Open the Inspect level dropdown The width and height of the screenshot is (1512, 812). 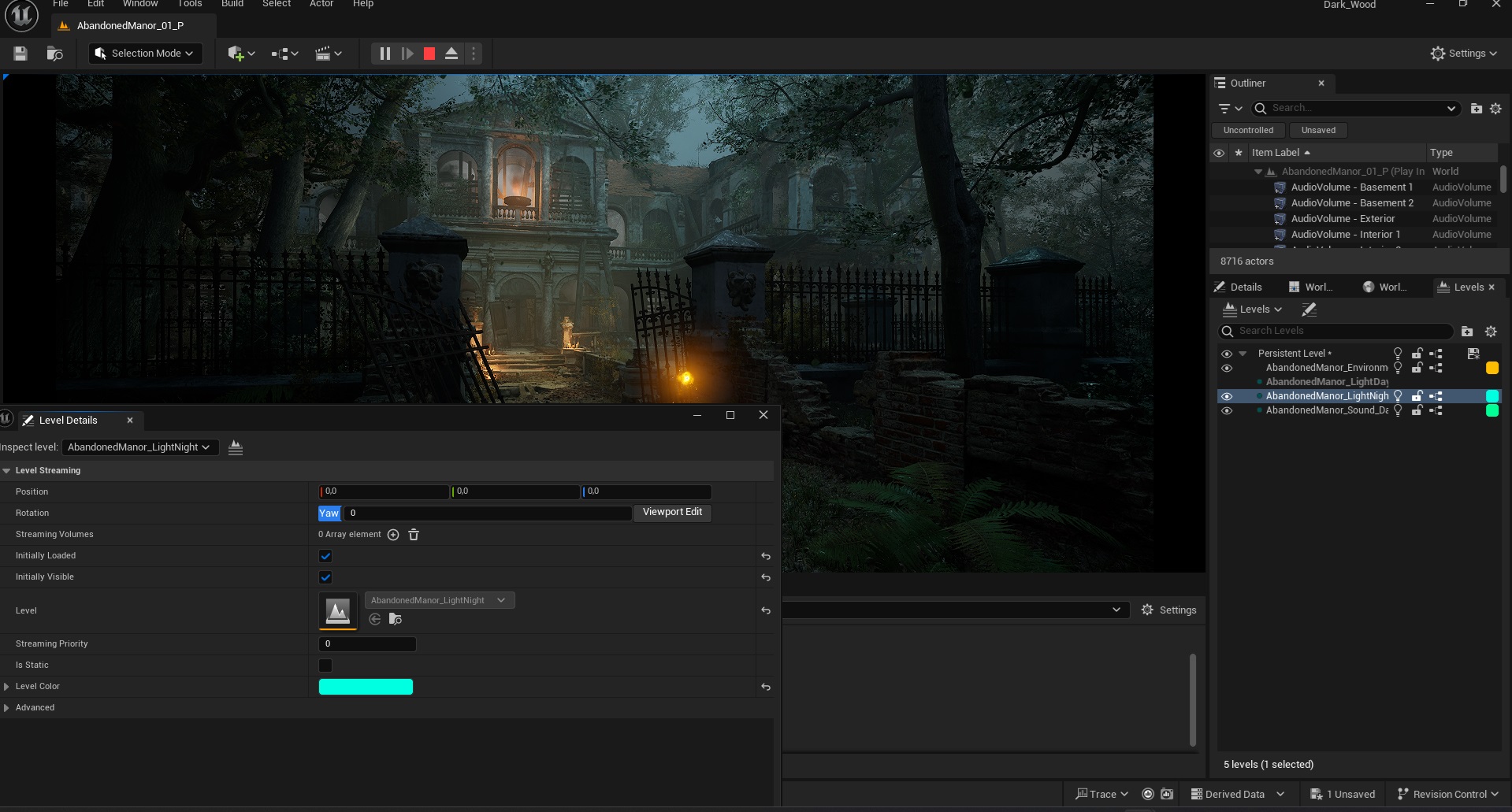140,447
